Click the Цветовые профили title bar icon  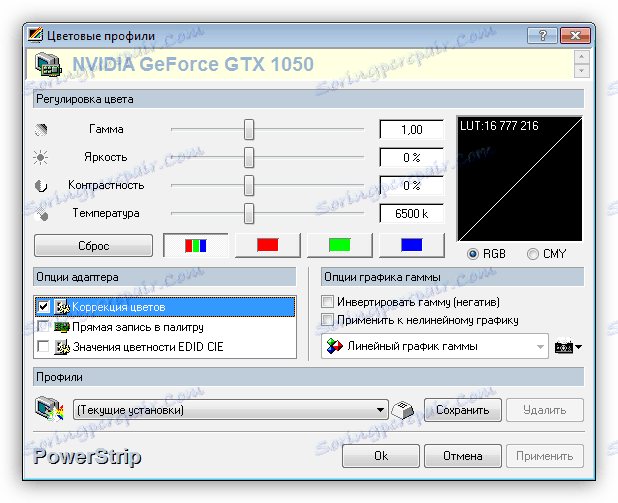pyautogui.click(x=35, y=35)
